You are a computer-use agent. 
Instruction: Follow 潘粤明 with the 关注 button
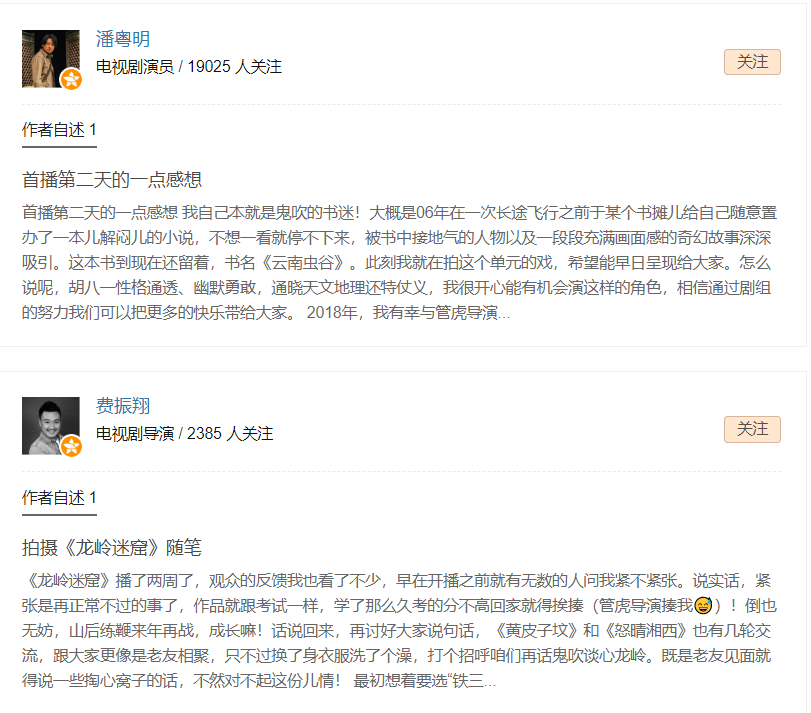point(752,62)
